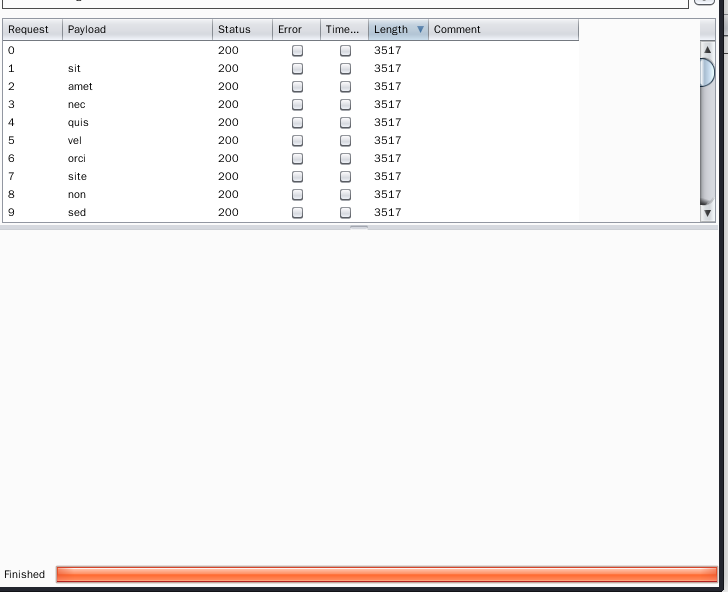Select the payload 'nec' cell
This screenshot has height=592, width=728.
coord(137,104)
